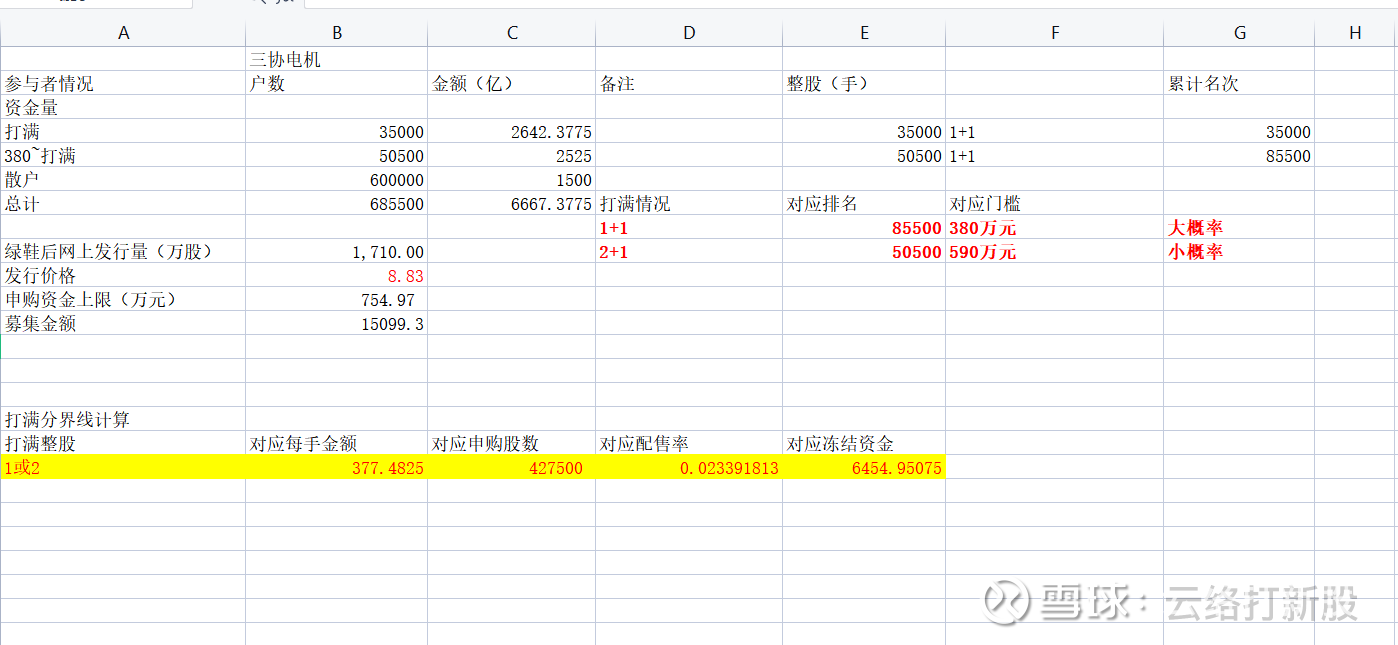Image resolution: width=1398 pixels, height=645 pixels.
Task: Click the value 2642.3775
Action: (511, 131)
